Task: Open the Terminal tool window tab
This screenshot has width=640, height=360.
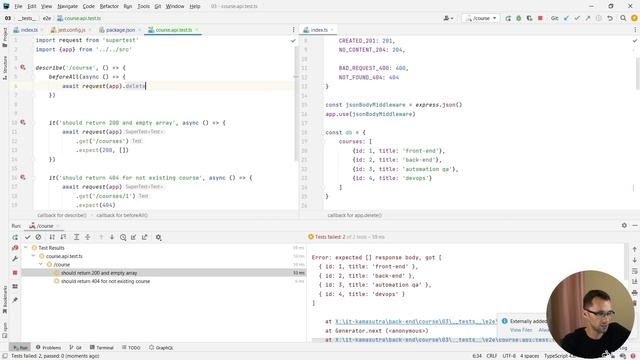Action: [102, 348]
